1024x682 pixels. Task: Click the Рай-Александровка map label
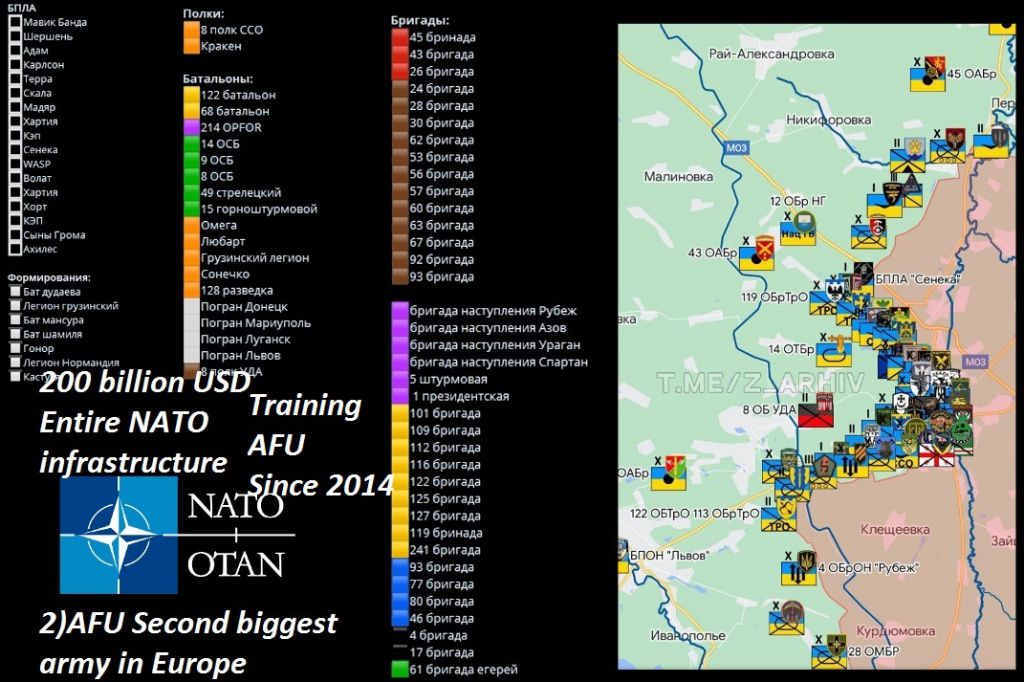pyautogui.click(x=771, y=54)
